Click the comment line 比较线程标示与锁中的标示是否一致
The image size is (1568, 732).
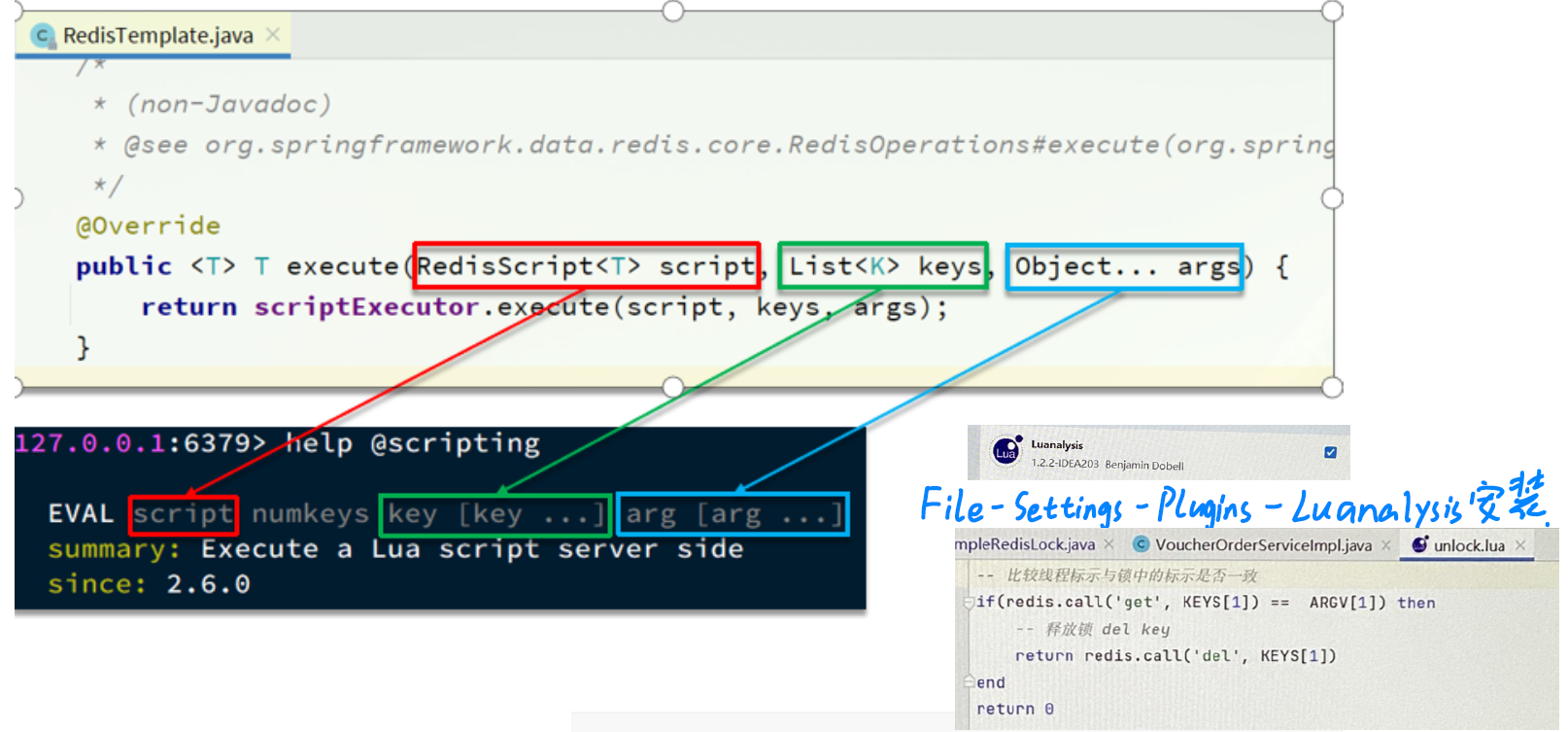(x=1117, y=575)
